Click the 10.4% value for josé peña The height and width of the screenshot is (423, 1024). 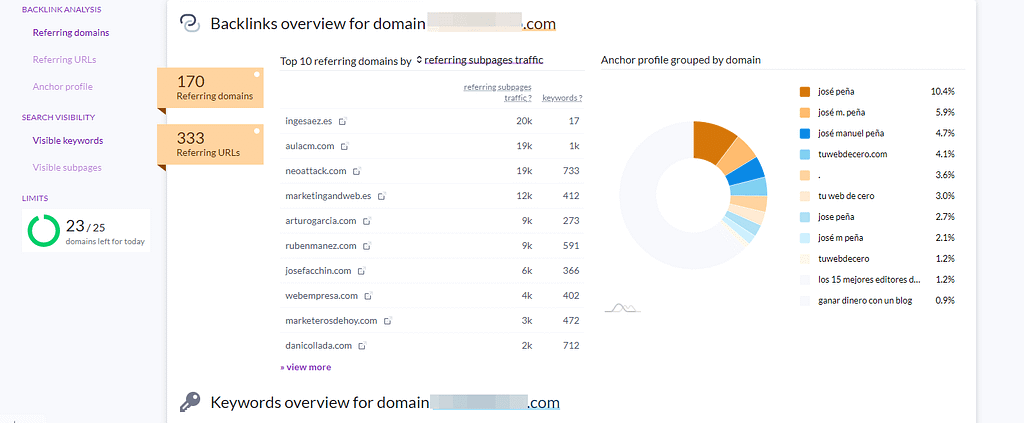click(943, 91)
